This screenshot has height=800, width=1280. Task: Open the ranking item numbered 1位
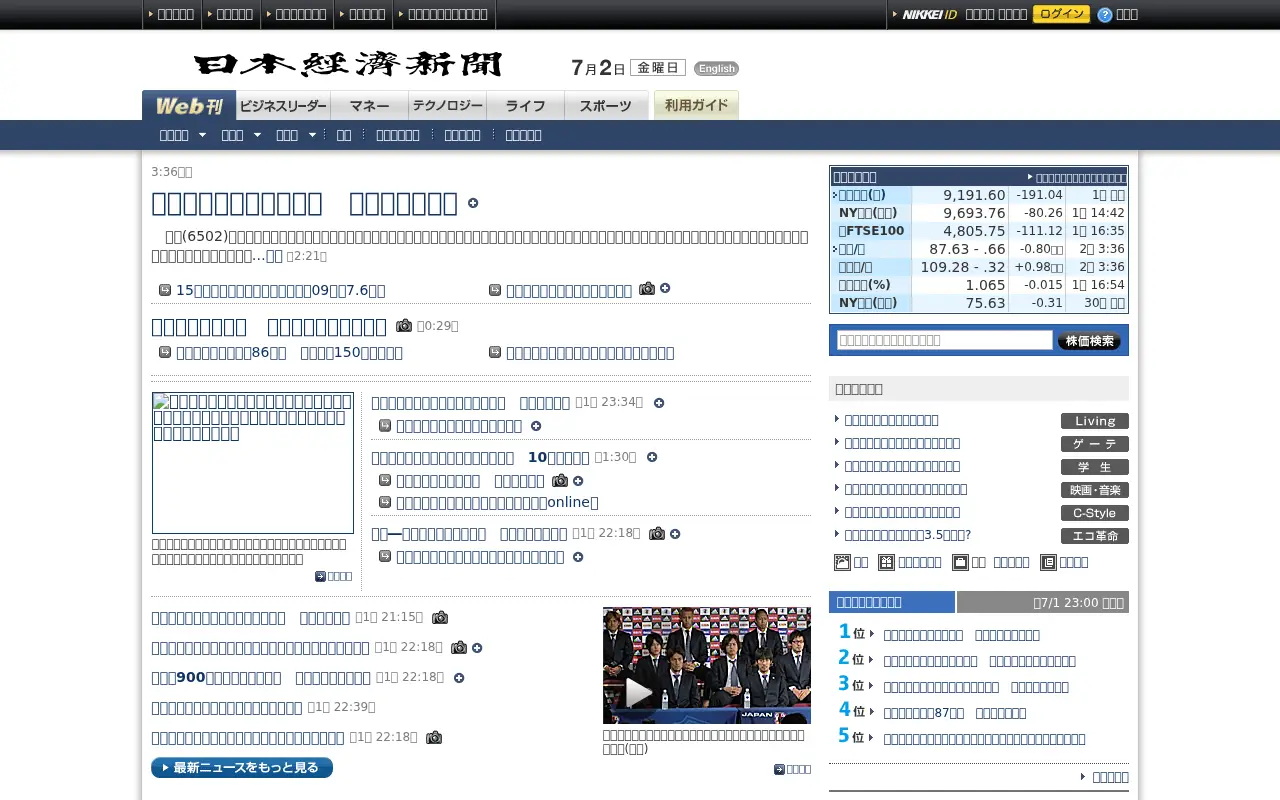click(962, 635)
